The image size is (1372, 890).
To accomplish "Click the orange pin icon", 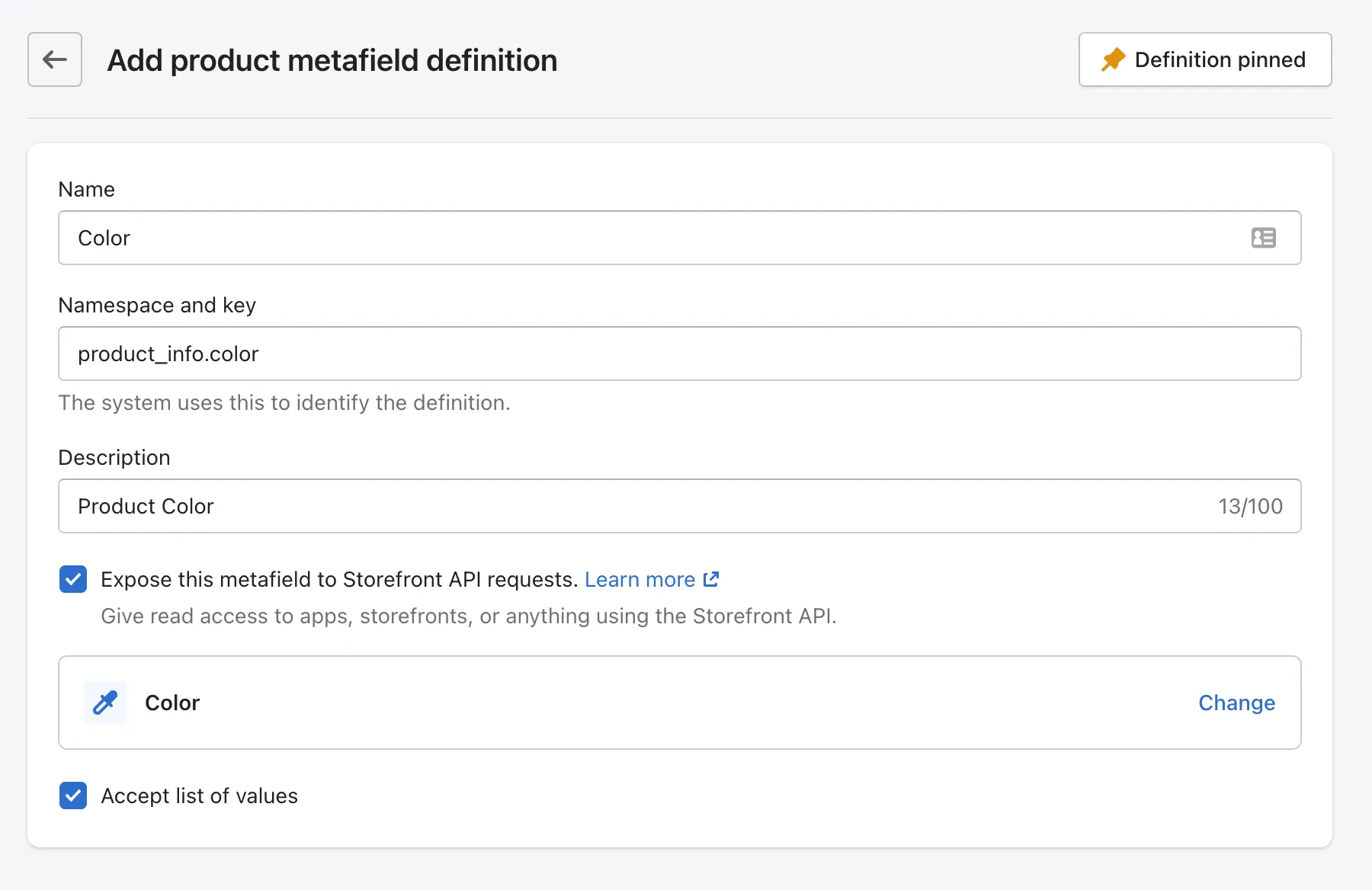I will tap(1113, 59).
